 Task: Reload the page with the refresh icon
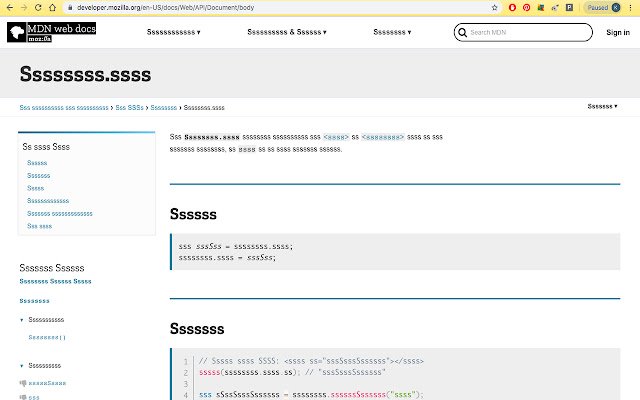click(x=38, y=7)
